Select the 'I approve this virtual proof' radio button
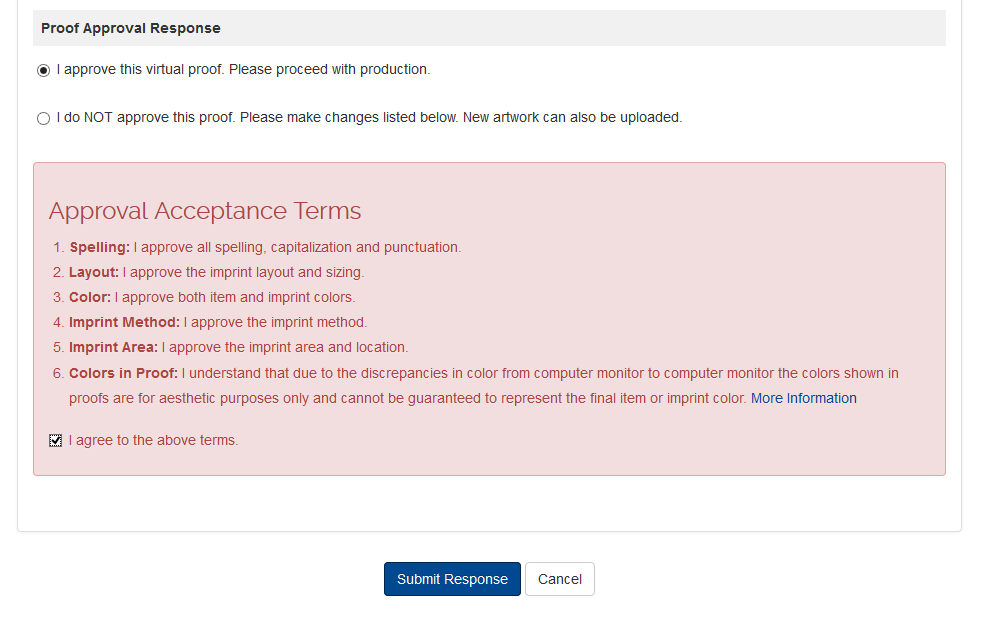The image size is (981, 628). coord(43,71)
